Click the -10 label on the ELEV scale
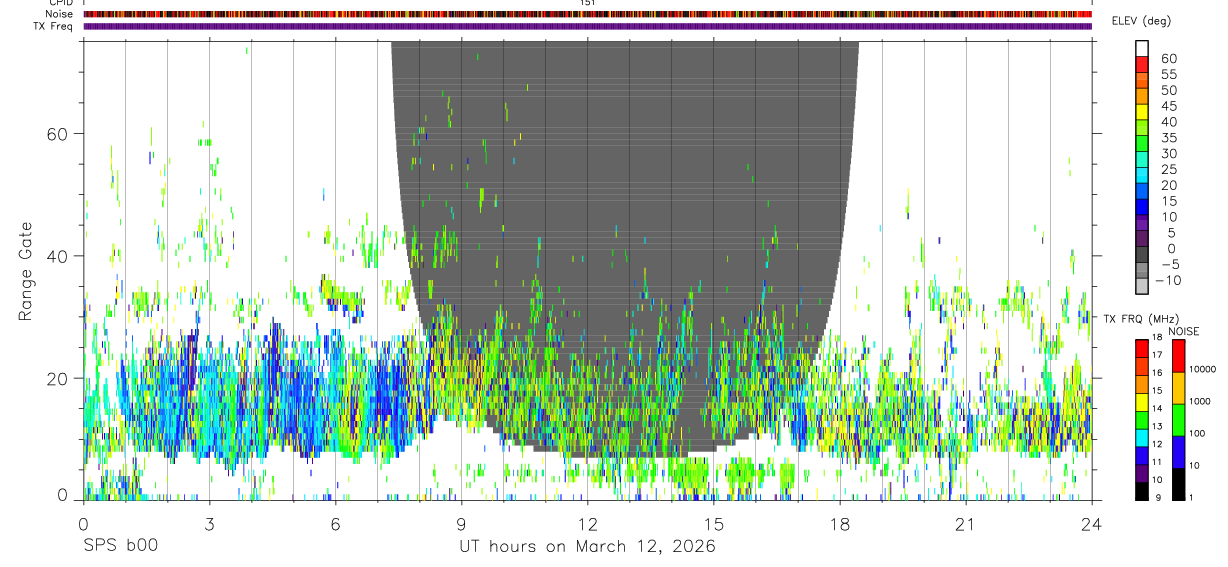 (1167, 280)
